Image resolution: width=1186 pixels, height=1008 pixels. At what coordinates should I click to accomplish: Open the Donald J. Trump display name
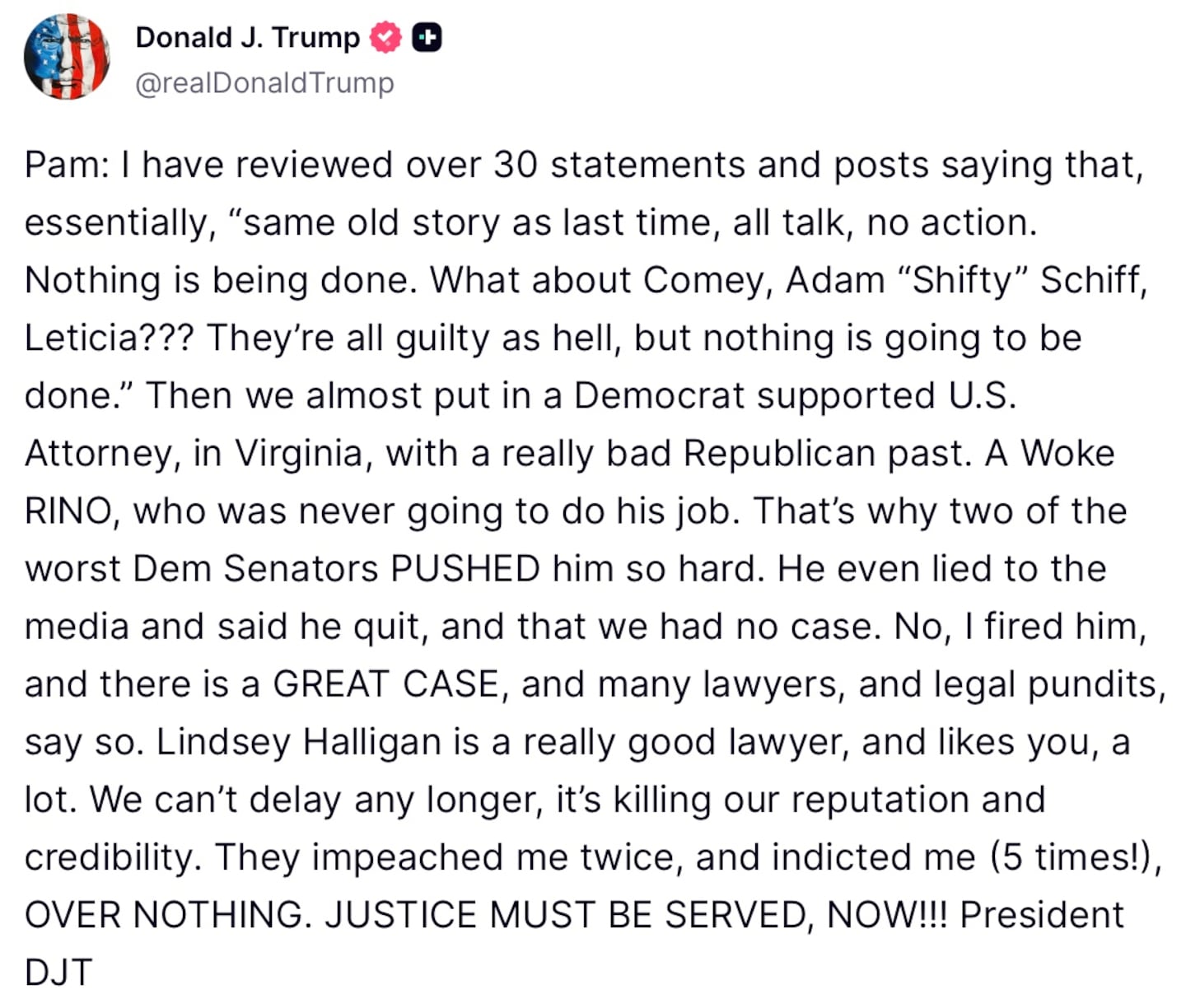pos(247,38)
